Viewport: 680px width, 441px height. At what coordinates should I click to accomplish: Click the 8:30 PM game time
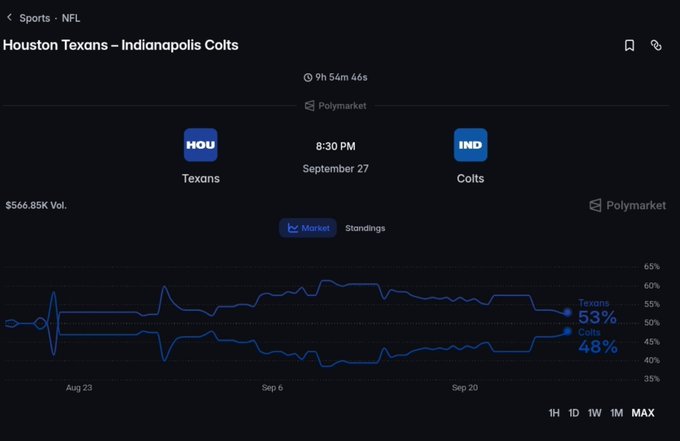click(336, 146)
